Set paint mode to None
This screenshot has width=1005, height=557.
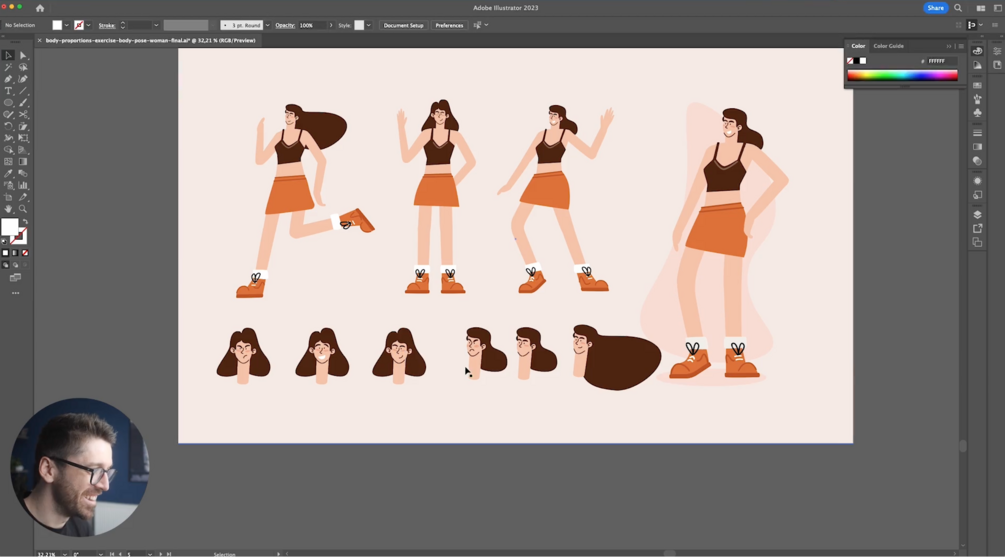pyautogui.click(x=25, y=253)
